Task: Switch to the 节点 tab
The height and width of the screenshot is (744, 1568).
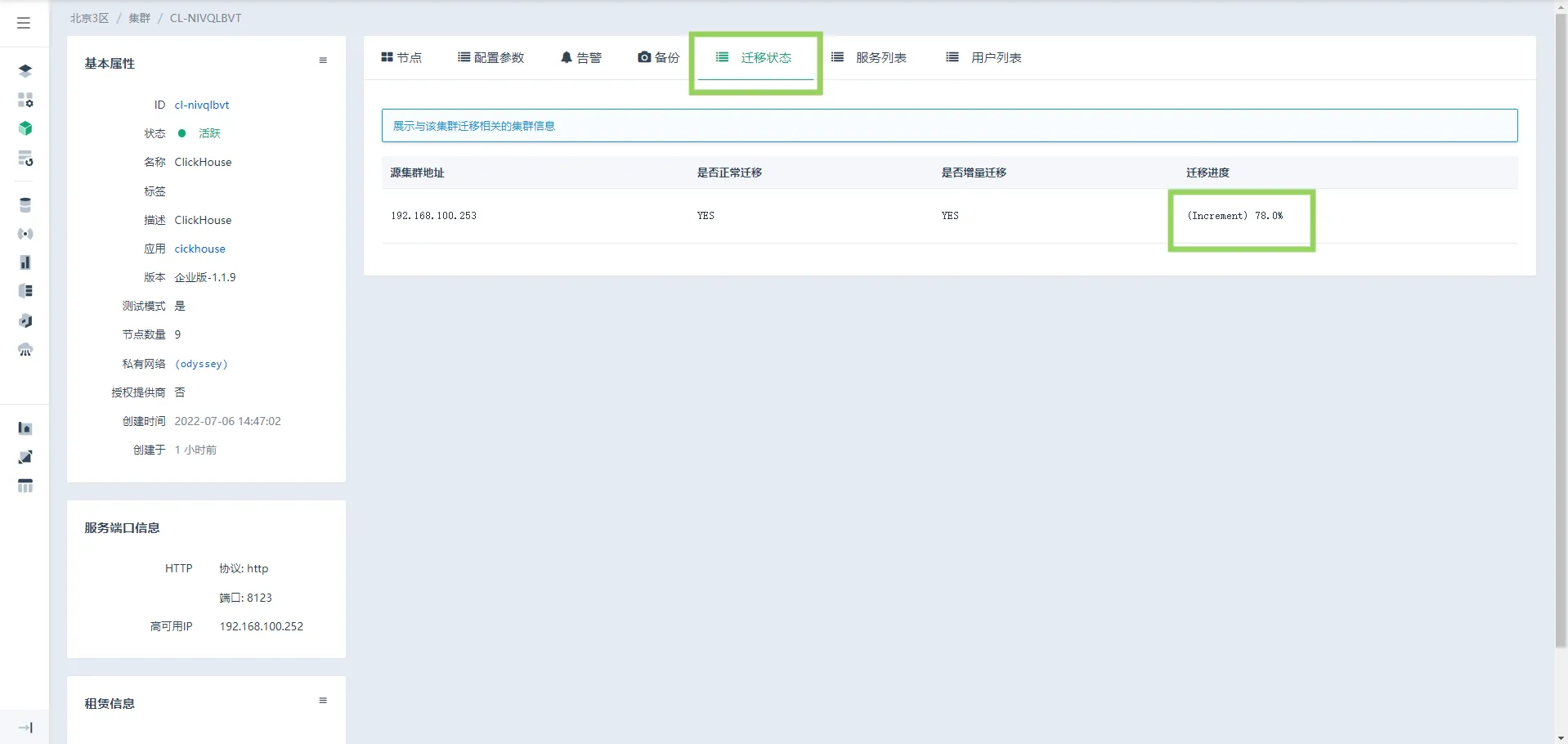Action: click(401, 58)
